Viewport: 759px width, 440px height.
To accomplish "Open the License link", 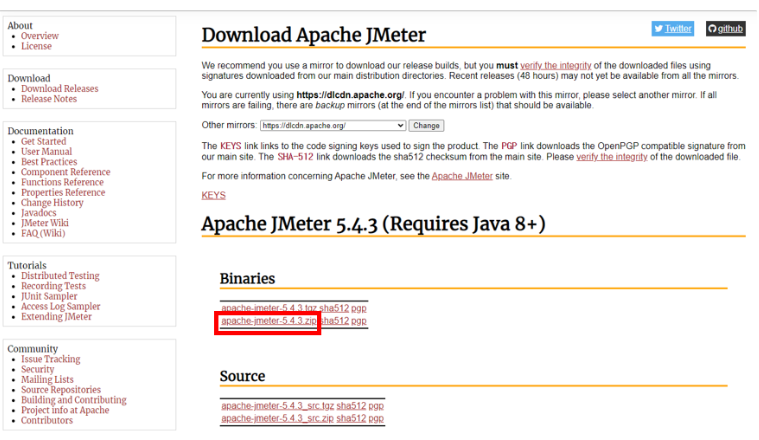I will pos(36,46).
